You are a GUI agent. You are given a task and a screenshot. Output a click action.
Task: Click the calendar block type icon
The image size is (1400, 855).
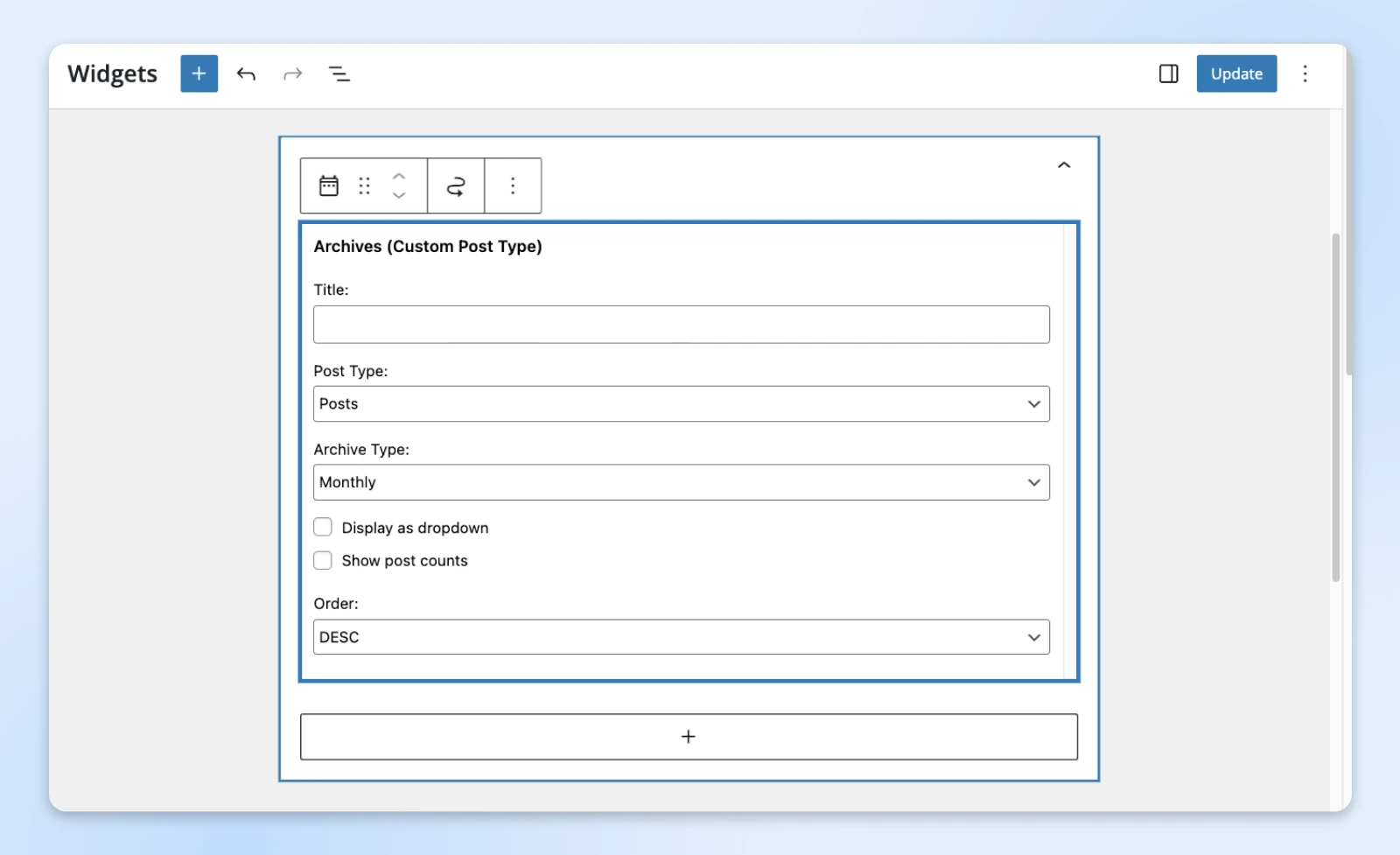(329, 186)
